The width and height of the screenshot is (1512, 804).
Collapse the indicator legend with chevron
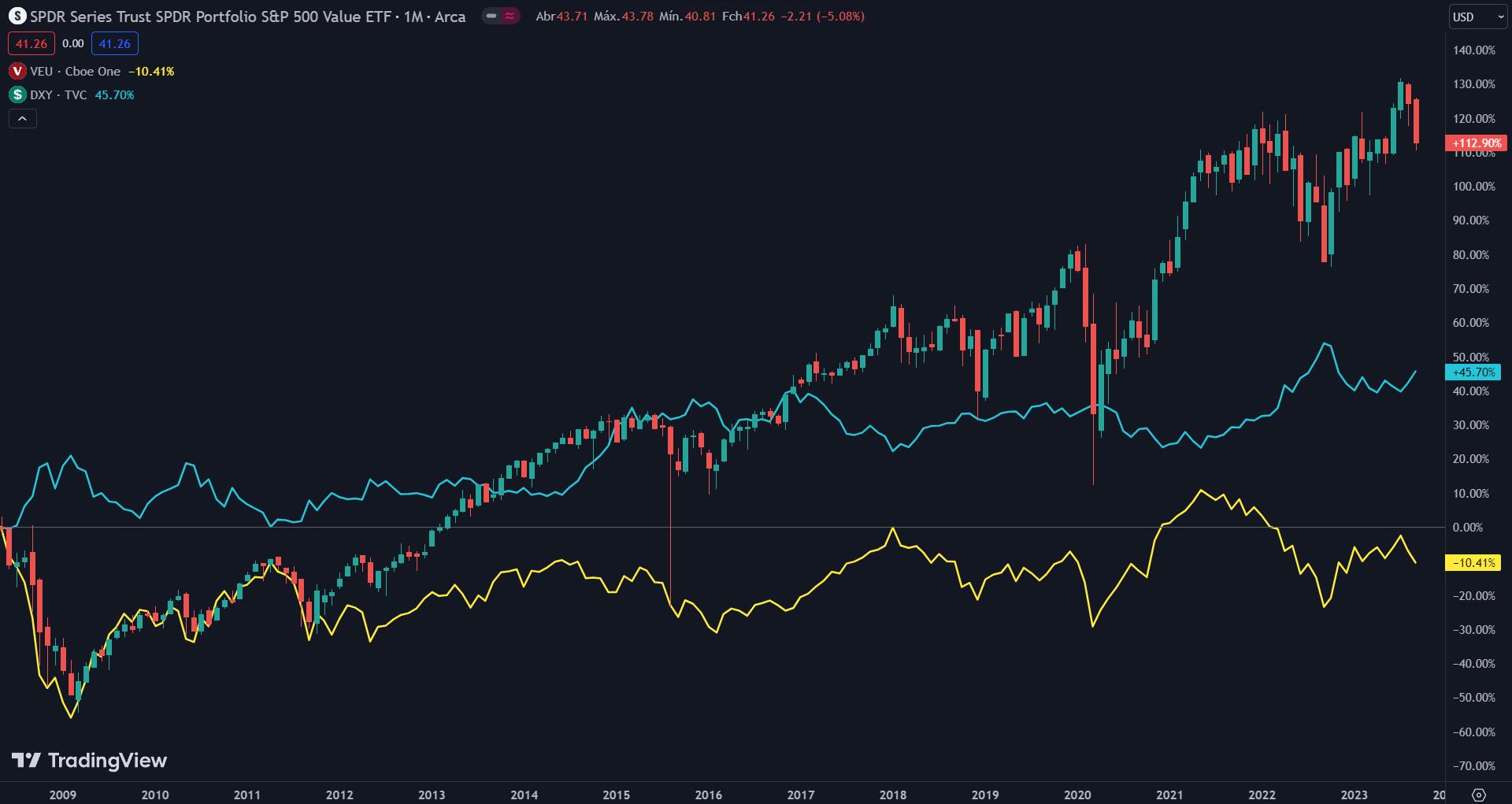click(22, 119)
